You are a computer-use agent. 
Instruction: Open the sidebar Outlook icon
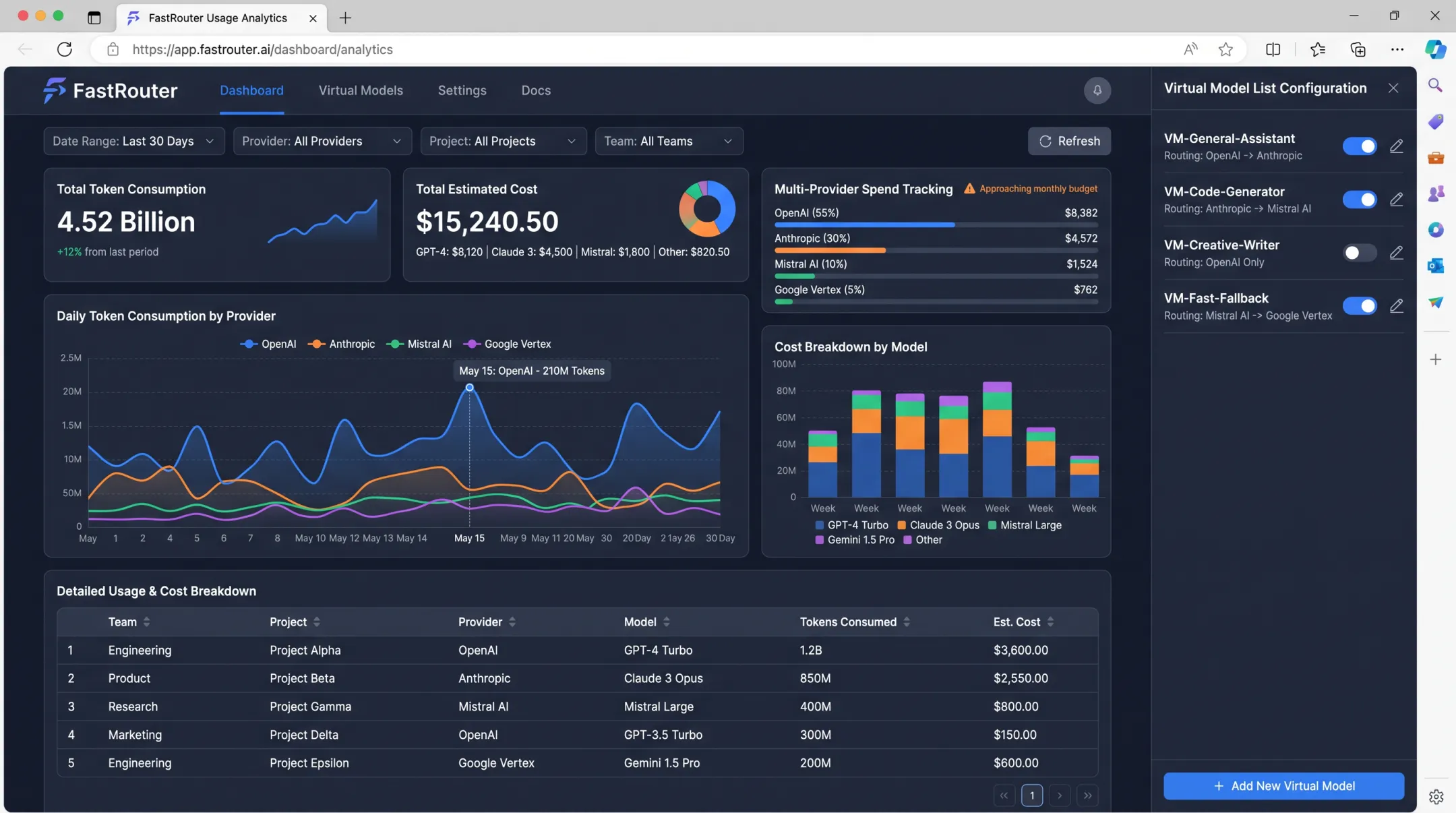point(1435,266)
